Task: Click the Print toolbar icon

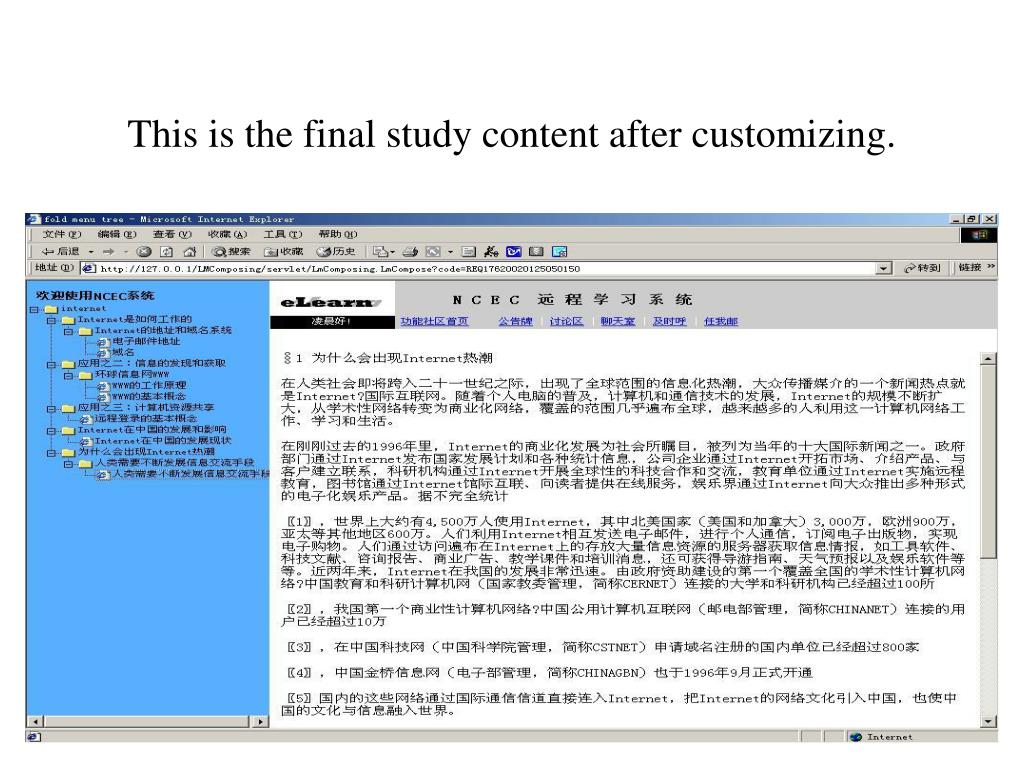Action: (x=410, y=251)
